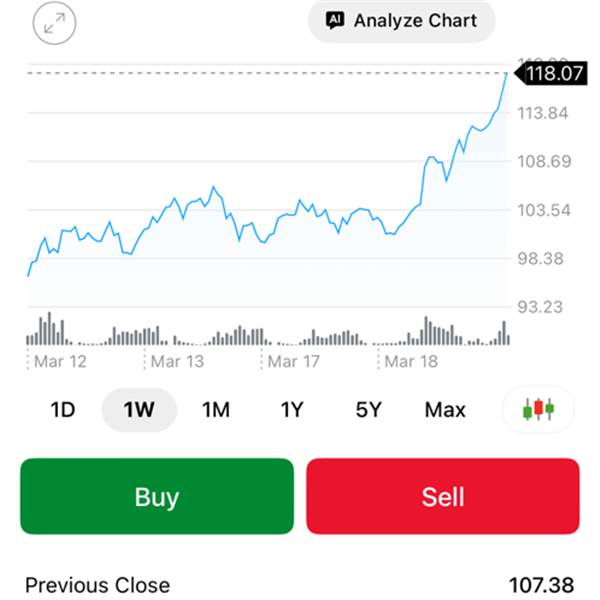The height and width of the screenshot is (600, 600).
Task: Switch chart to 5Y range
Action: (368, 409)
